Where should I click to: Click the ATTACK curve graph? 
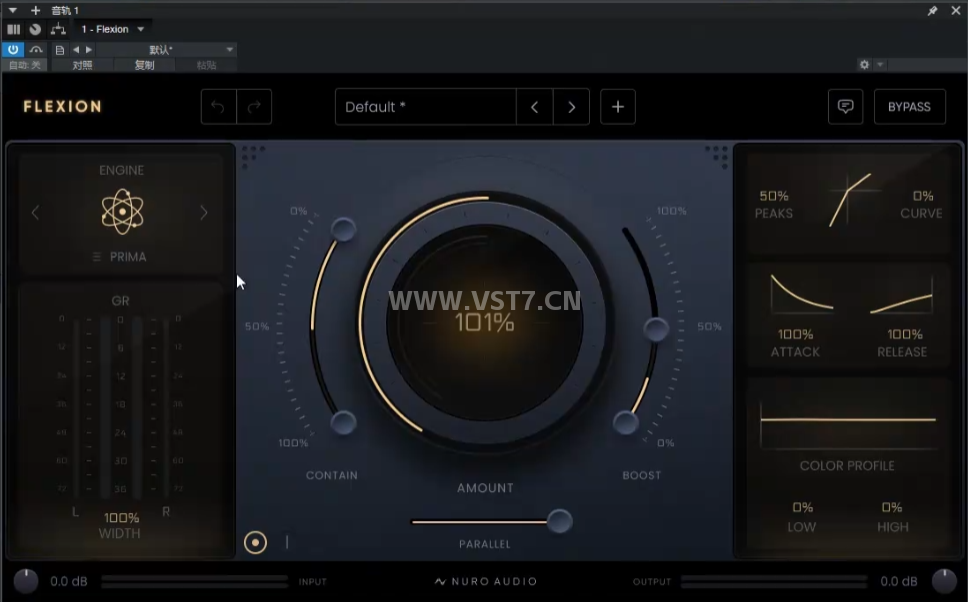click(801, 293)
